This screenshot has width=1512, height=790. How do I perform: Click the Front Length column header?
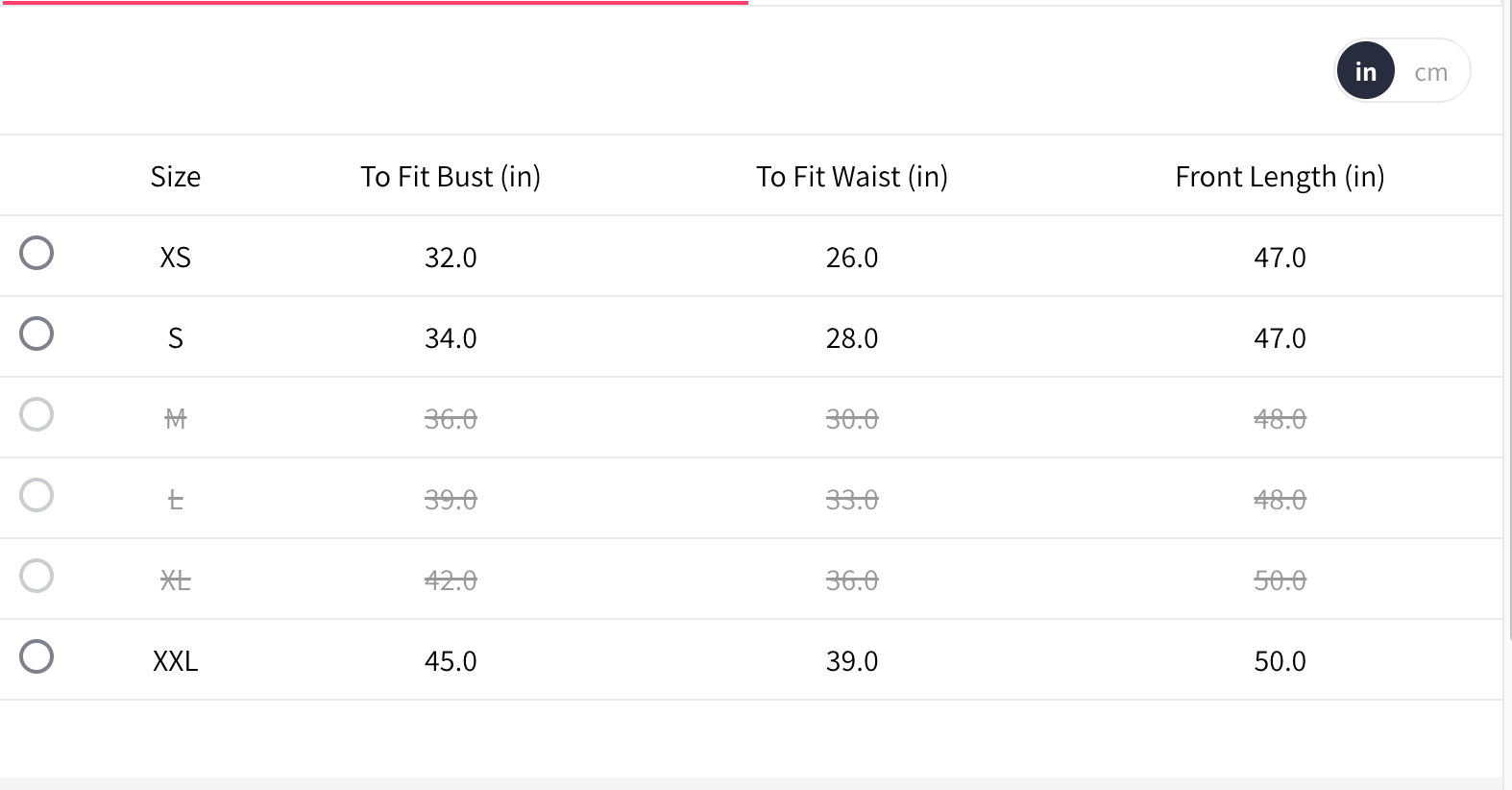tap(1280, 177)
